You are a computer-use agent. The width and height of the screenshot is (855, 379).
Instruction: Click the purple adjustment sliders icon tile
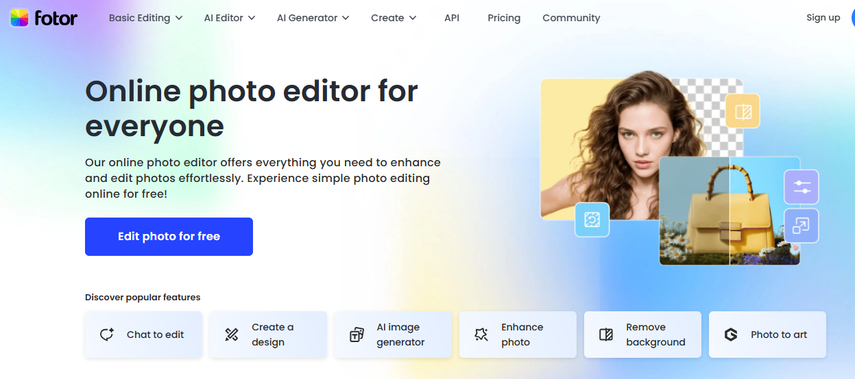(x=801, y=187)
